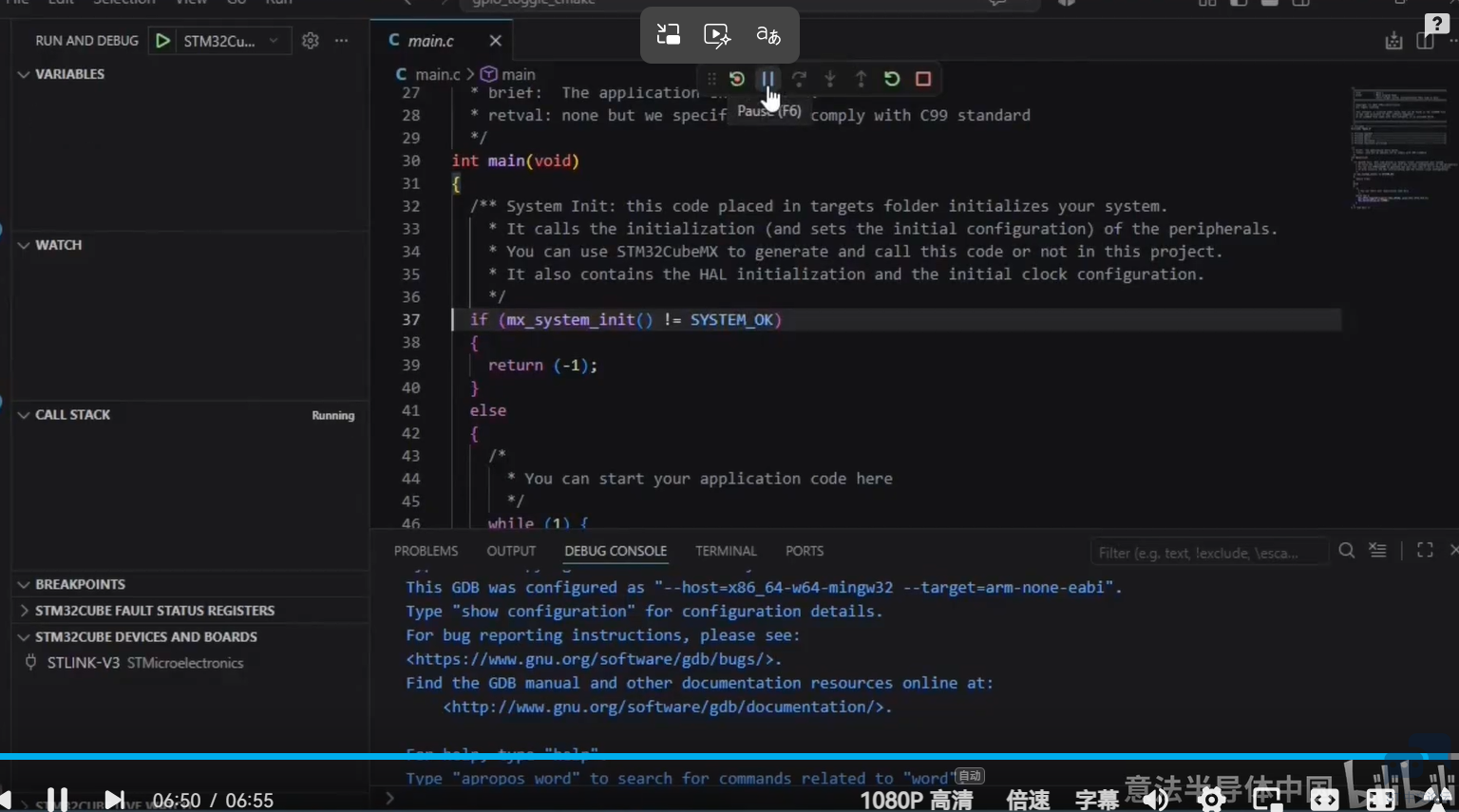The image size is (1459, 812).
Task: Pause the debug session
Action: click(x=767, y=79)
